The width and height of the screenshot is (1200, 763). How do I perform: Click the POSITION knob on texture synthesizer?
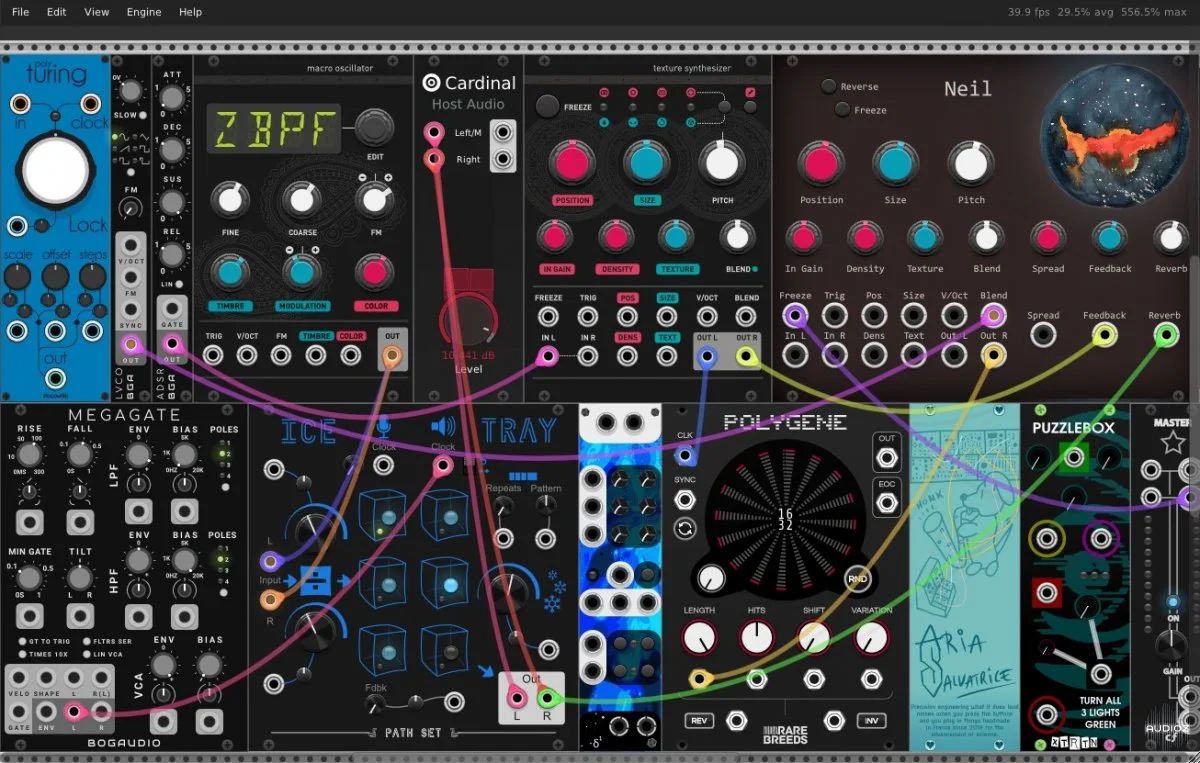(x=573, y=162)
